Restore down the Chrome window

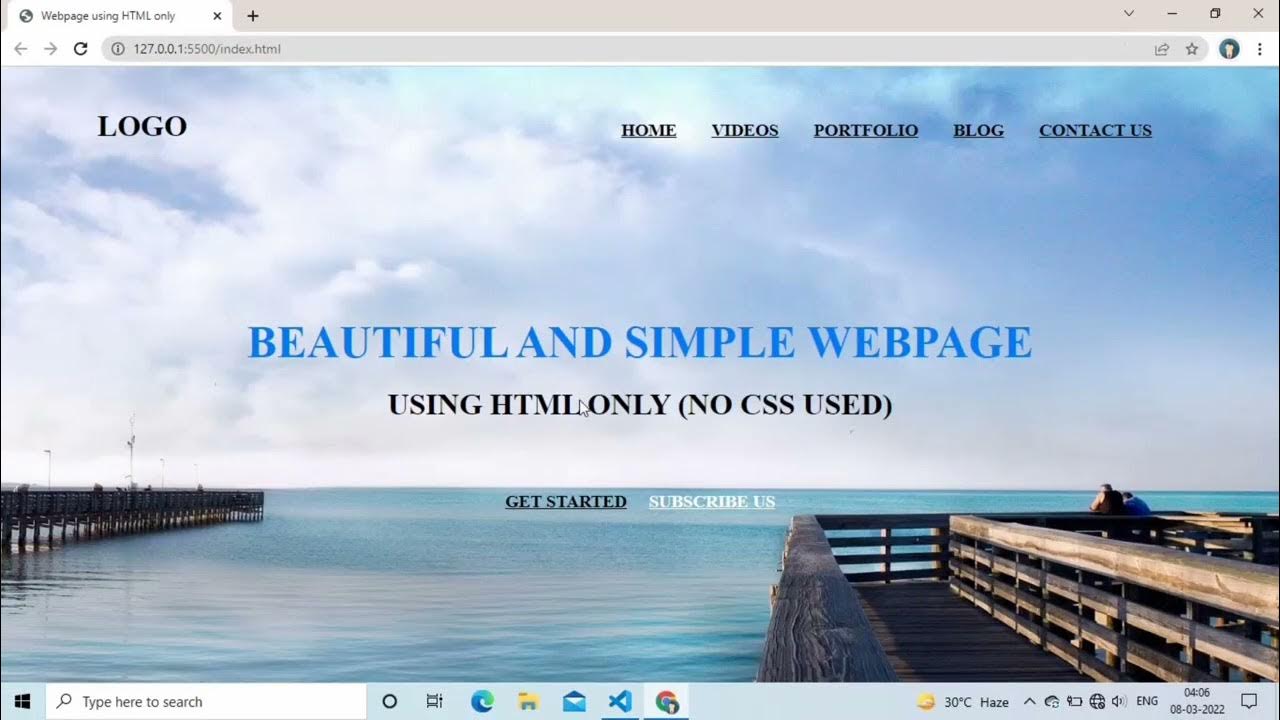(1215, 14)
